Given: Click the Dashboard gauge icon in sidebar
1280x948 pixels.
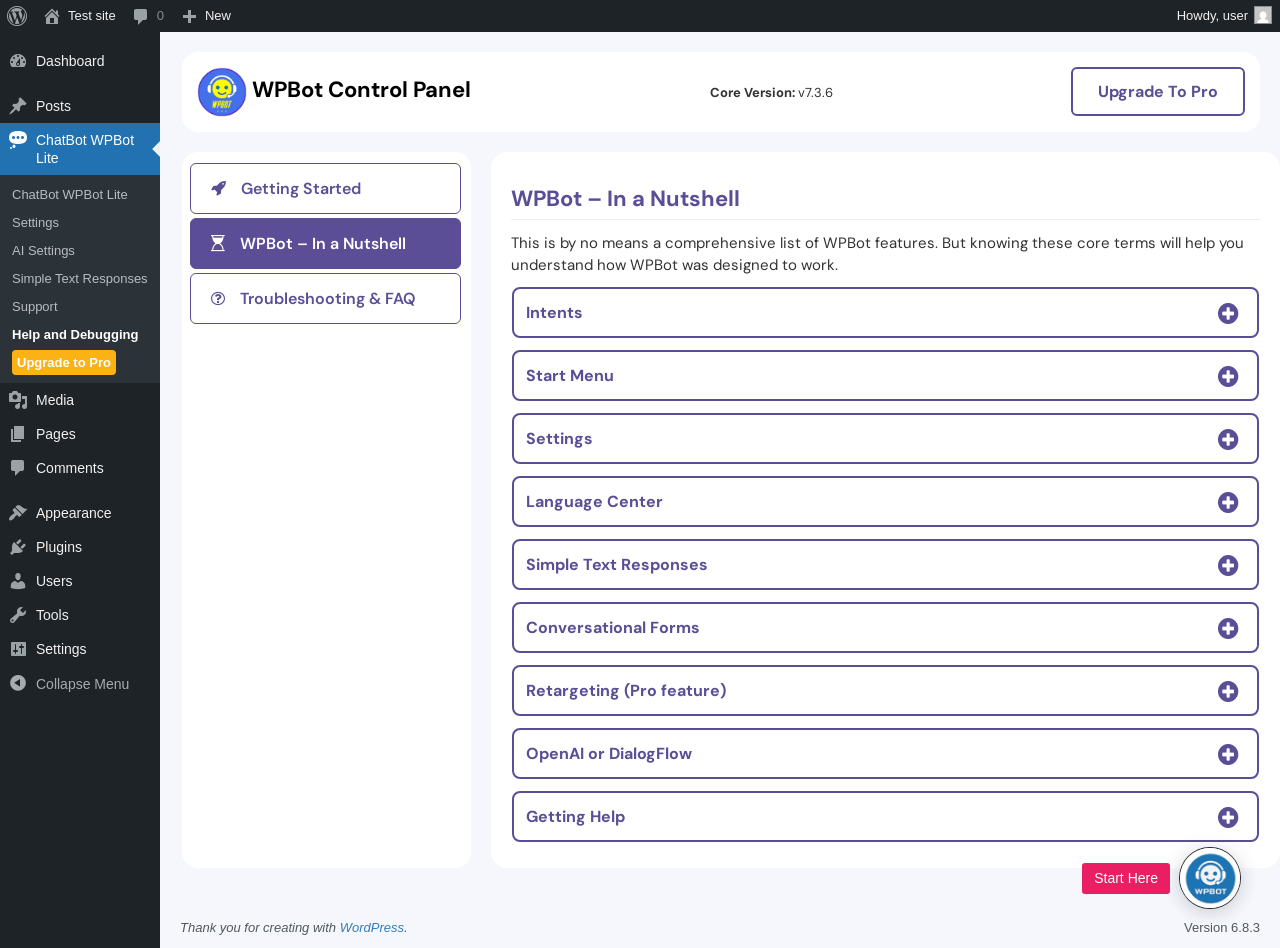Looking at the screenshot, I should click(x=18, y=61).
